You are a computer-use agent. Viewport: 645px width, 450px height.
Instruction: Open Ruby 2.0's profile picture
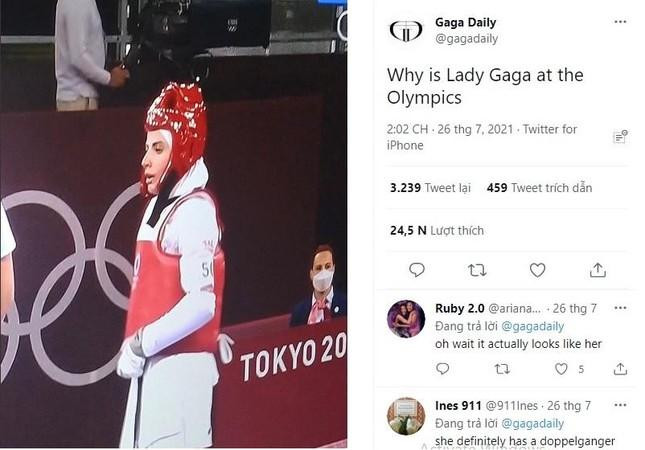406,319
